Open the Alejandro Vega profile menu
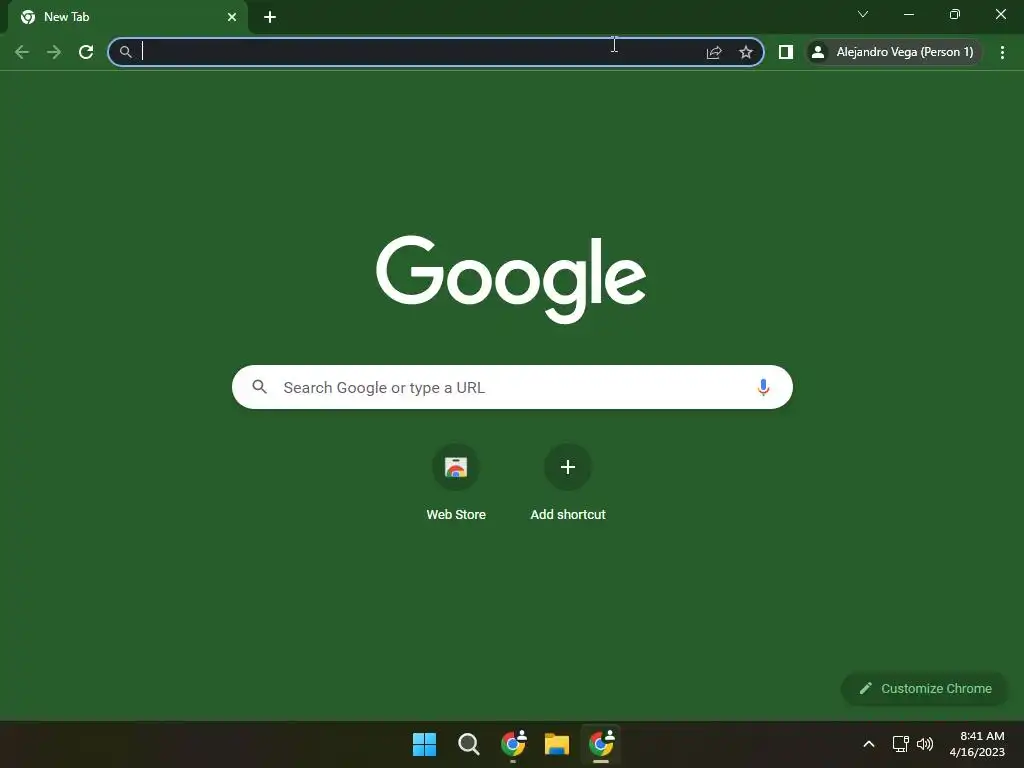Screen dimensions: 1024x768 click(893, 52)
